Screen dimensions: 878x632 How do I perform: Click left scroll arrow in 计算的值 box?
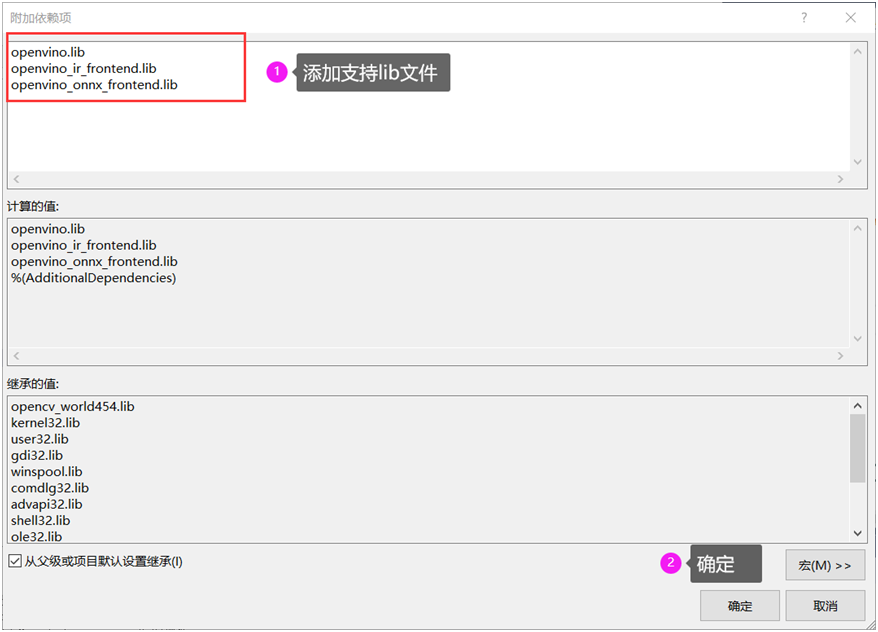coord(16,356)
